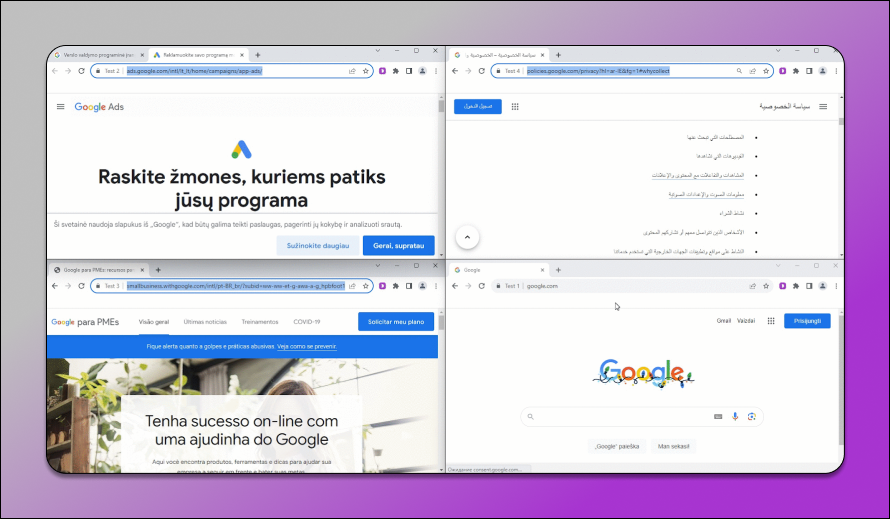Reload the smallbusiness.withgoogle.com page
Image resolution: width=890 pixels, height=519 pixels.
81,286
